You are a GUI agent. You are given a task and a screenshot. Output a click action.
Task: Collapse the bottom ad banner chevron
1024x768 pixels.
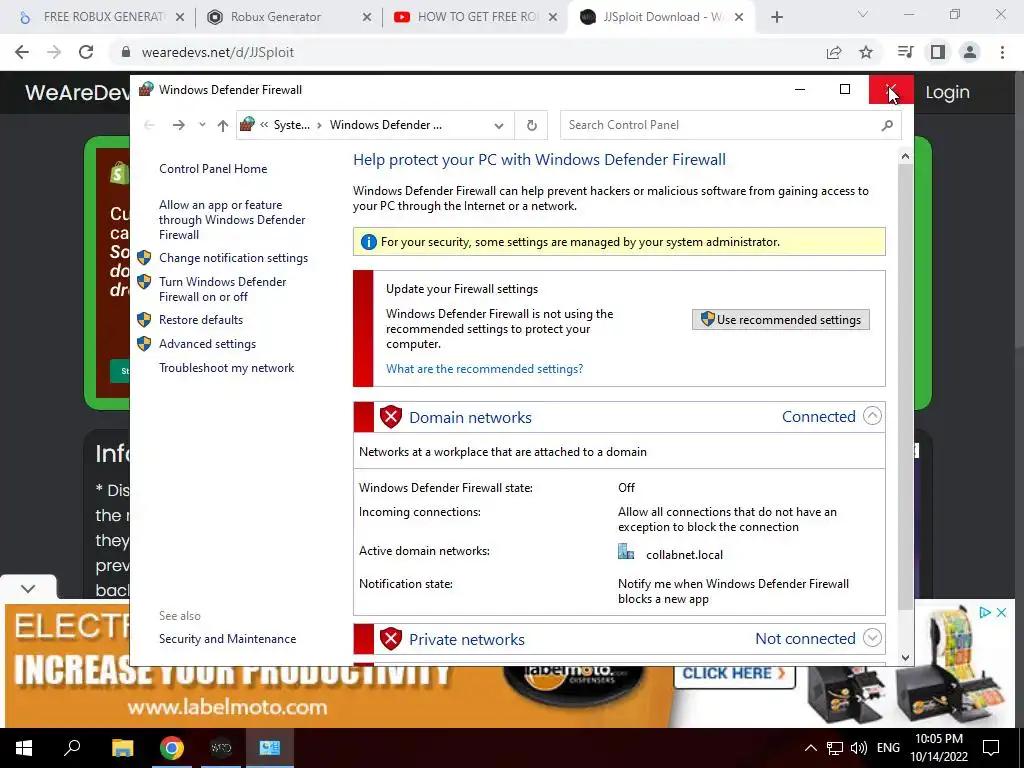coord(27,588)
